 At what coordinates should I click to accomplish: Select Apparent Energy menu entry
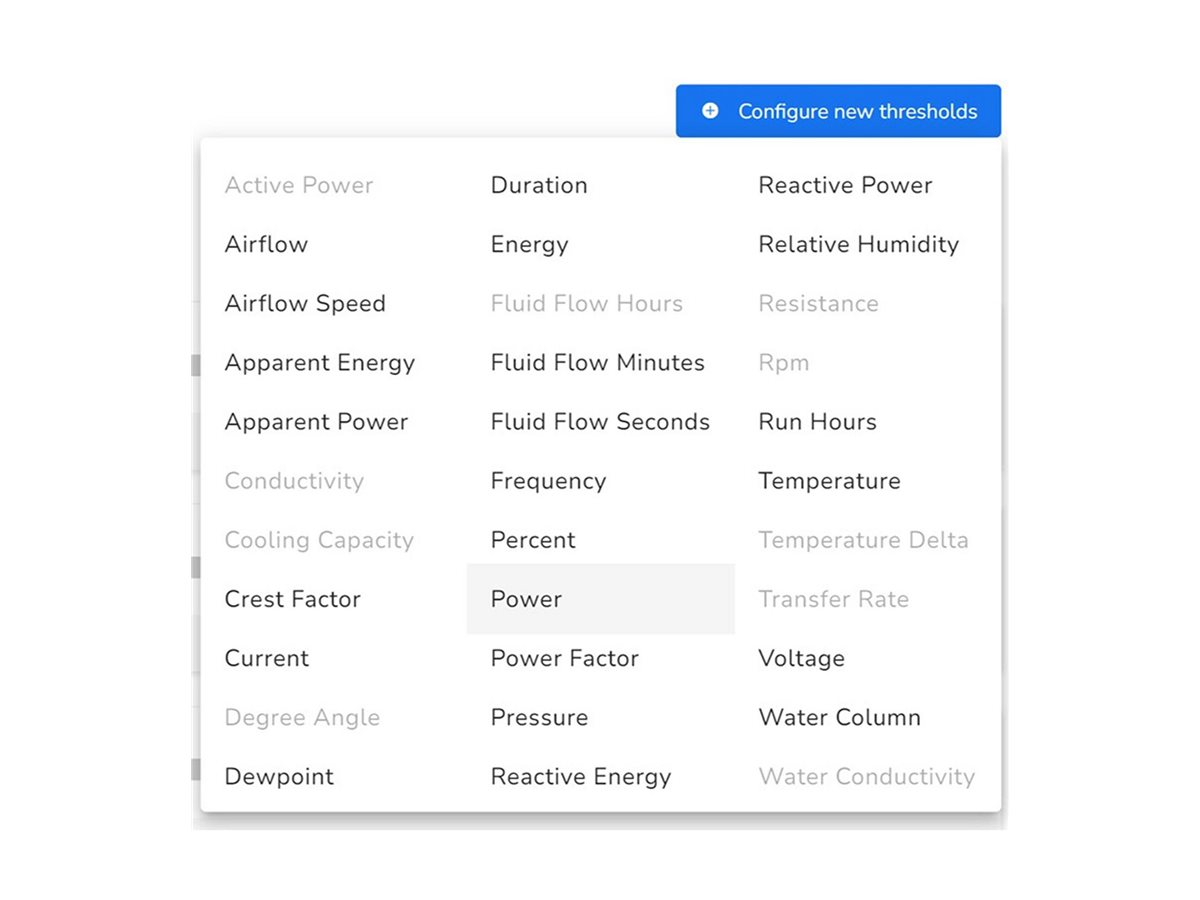click(x=319, y=362)
